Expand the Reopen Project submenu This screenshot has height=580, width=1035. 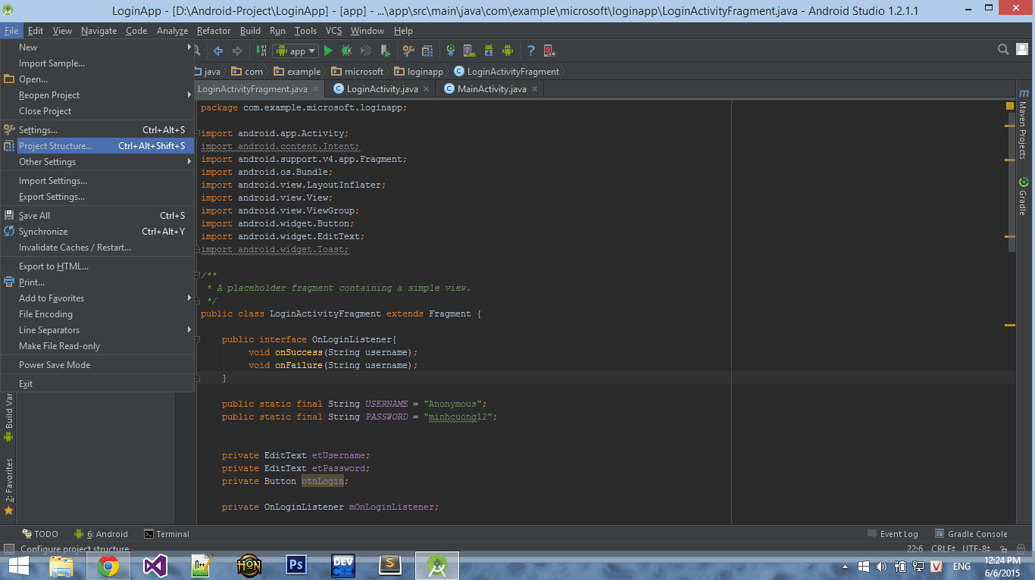[98, 95]
